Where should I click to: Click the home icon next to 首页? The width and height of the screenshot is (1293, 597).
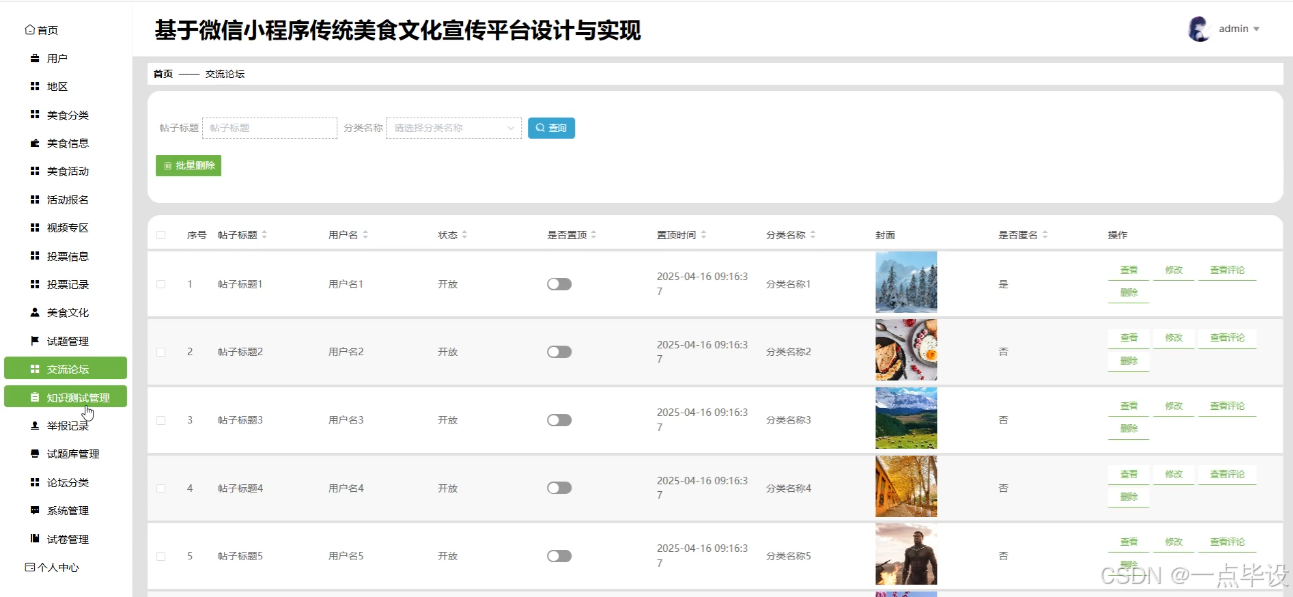click(31, 29)
